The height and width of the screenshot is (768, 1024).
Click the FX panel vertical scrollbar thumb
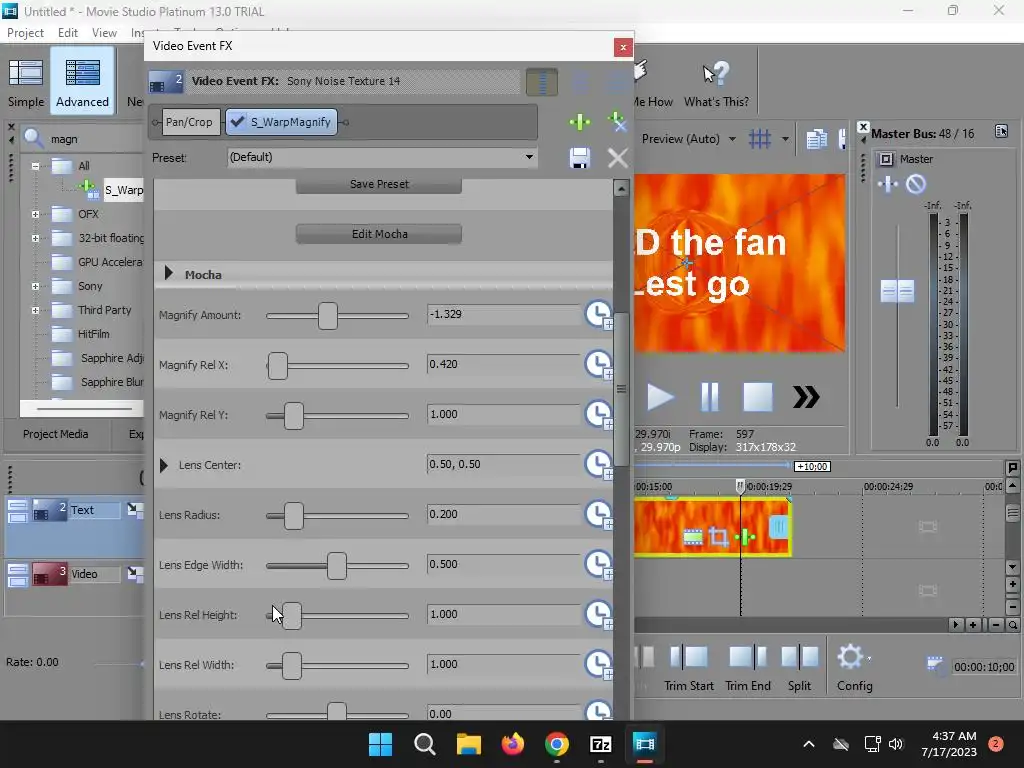coord(621,389)
